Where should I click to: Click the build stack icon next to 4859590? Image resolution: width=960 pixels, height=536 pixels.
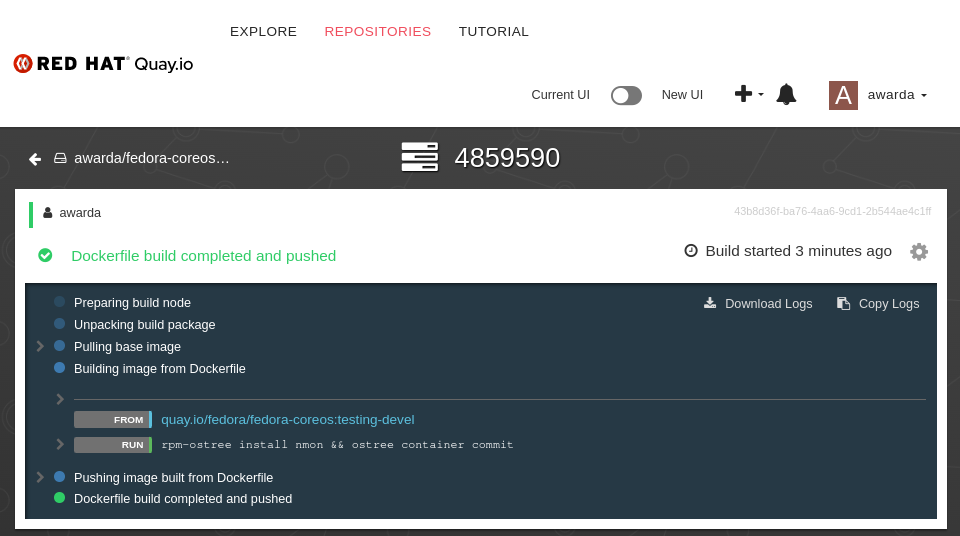pos(419,157)
